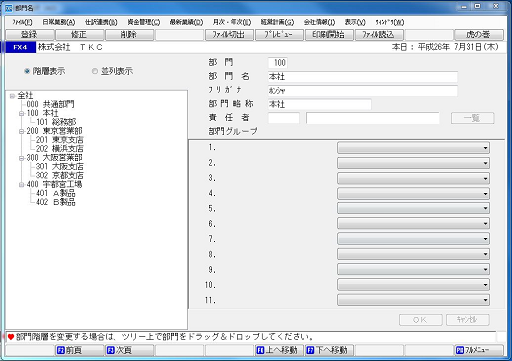Viewport: 512px width, 361px height.
Task: Open the ファイル(F) menu
Action: point(22,22)
